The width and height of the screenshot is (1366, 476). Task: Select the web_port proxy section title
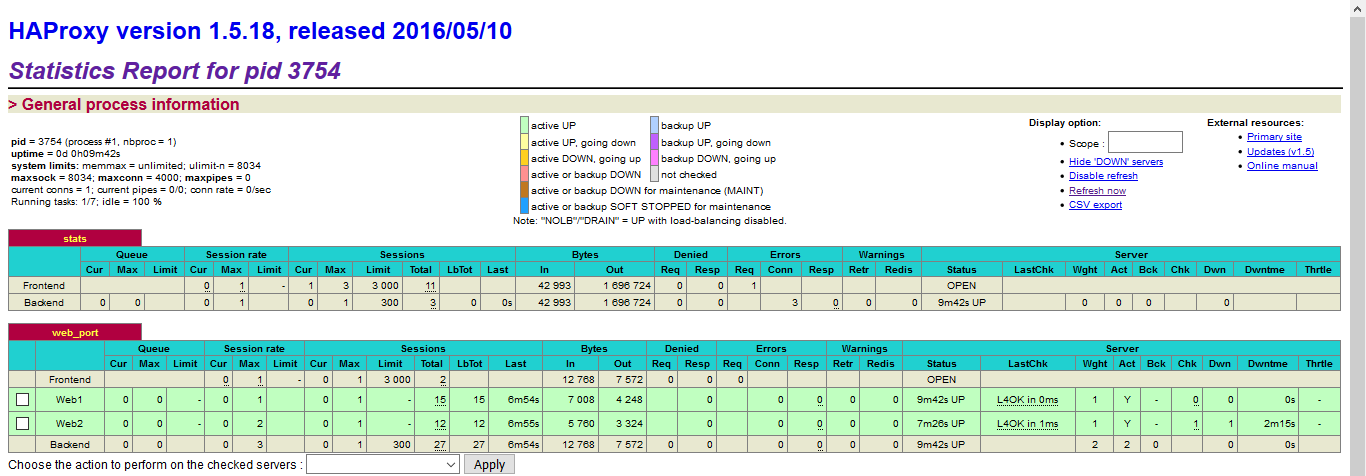pos(75,332)
